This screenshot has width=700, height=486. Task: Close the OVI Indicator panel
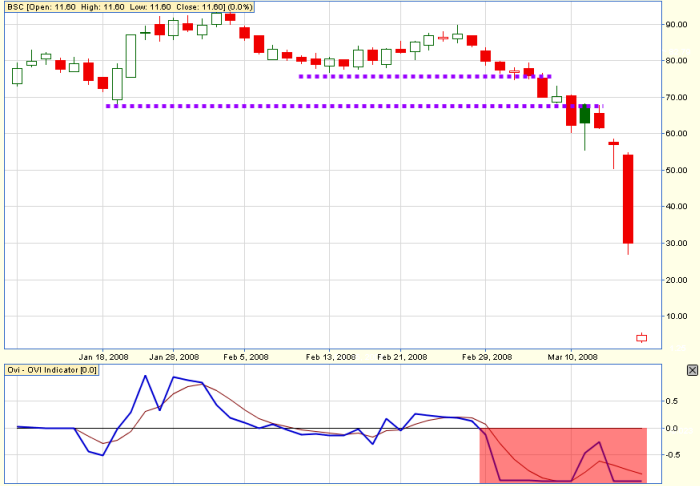coord(692,370)
